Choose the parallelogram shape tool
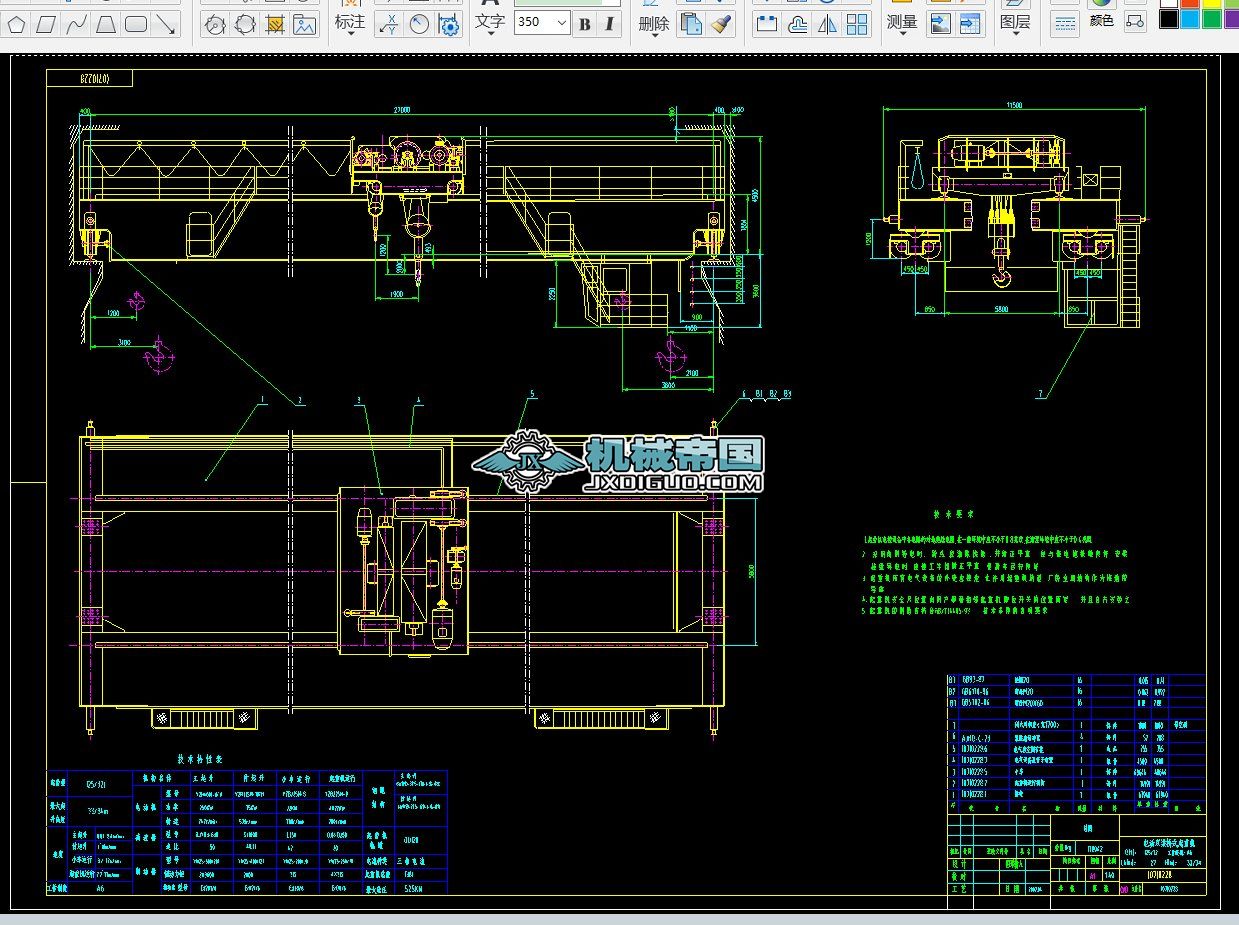This screenshot has height=925, width=1239. pos(46,25)
